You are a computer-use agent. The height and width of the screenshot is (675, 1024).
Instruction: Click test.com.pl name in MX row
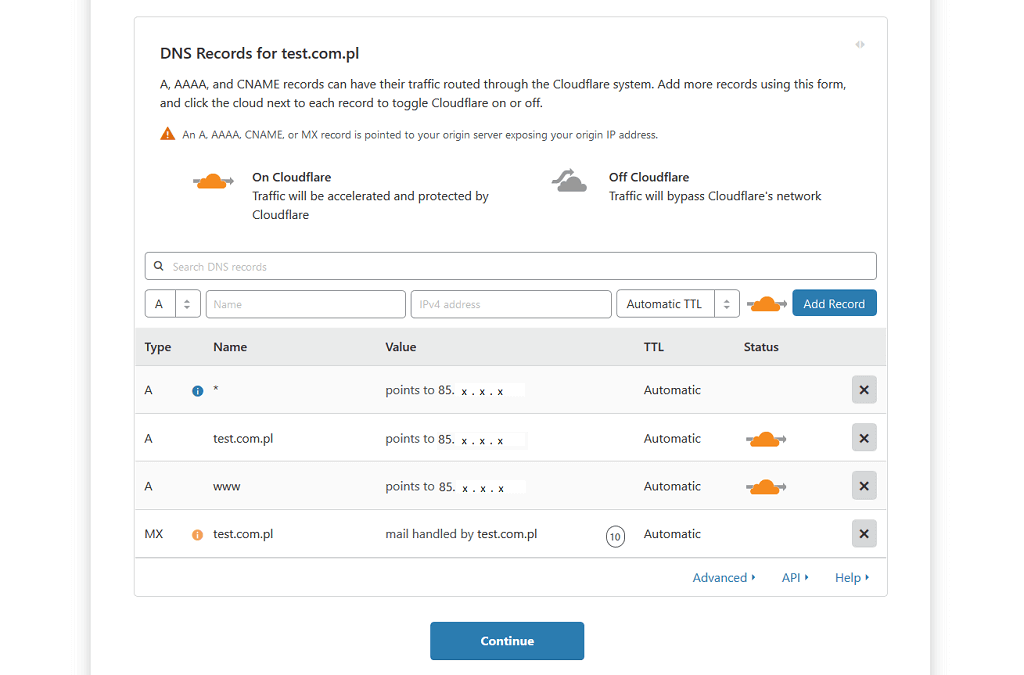243,534
